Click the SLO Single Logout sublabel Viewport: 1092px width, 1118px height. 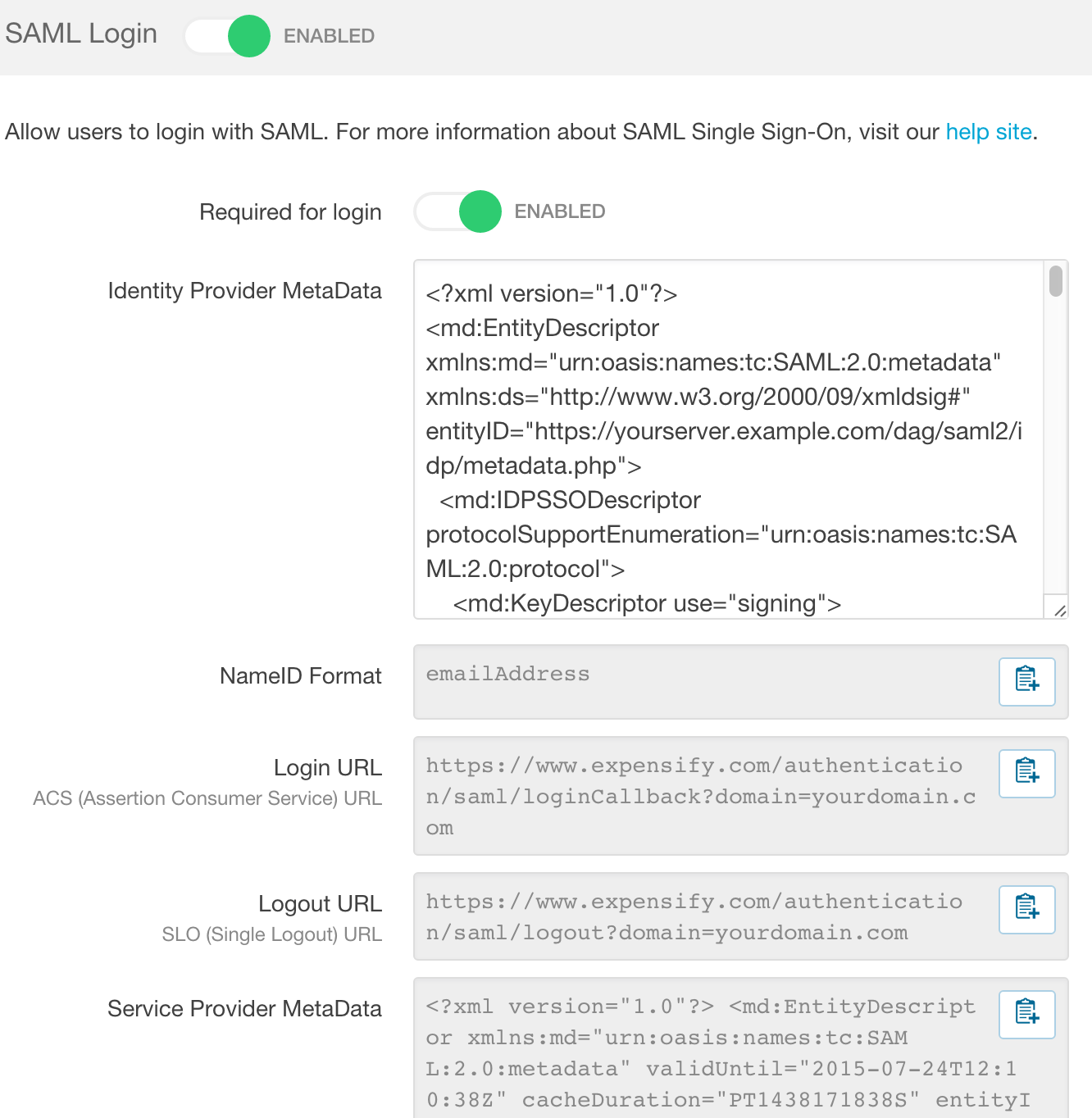271,934
